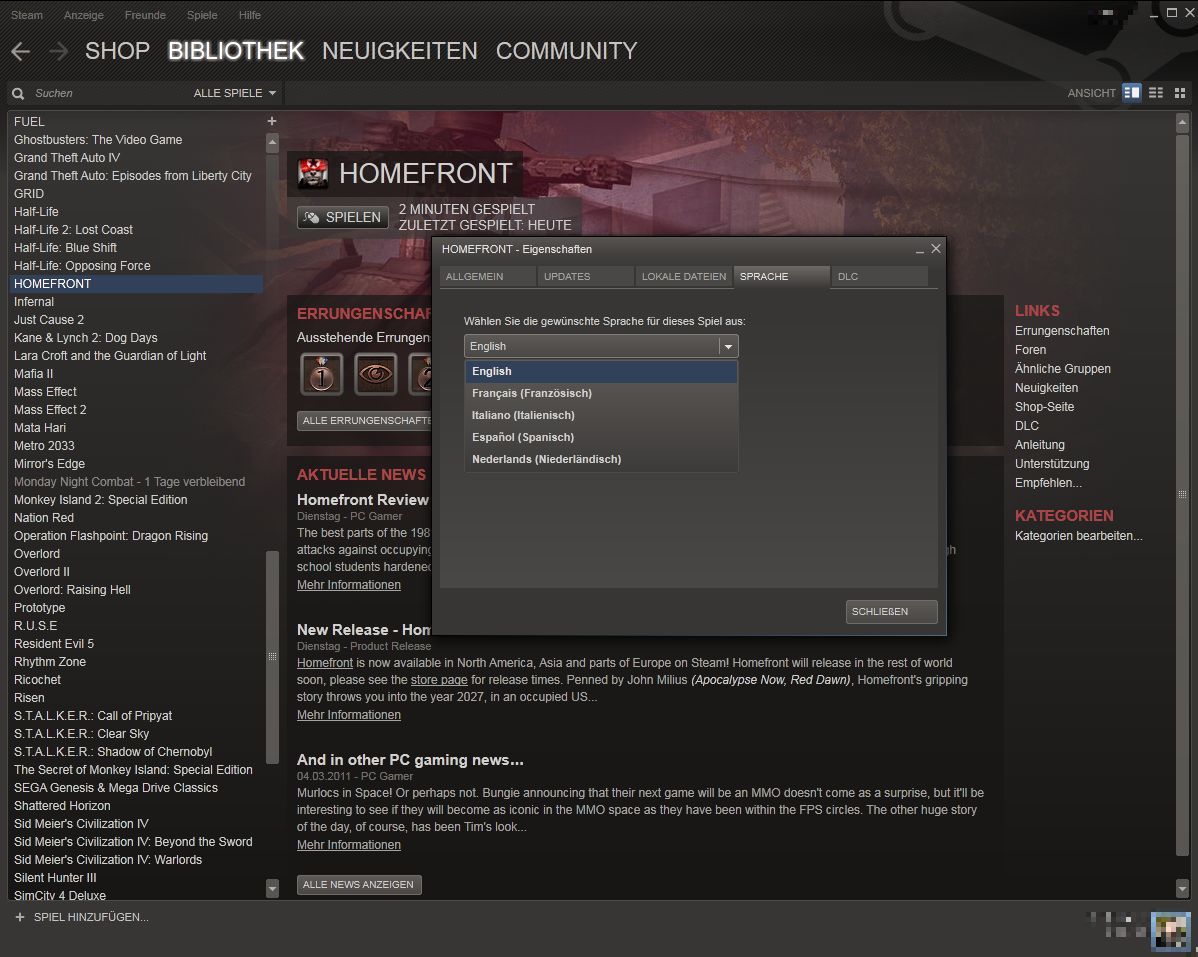Choose Español (Spanisch) language
Screen dimensions: 1198x957
coord(601,438)
